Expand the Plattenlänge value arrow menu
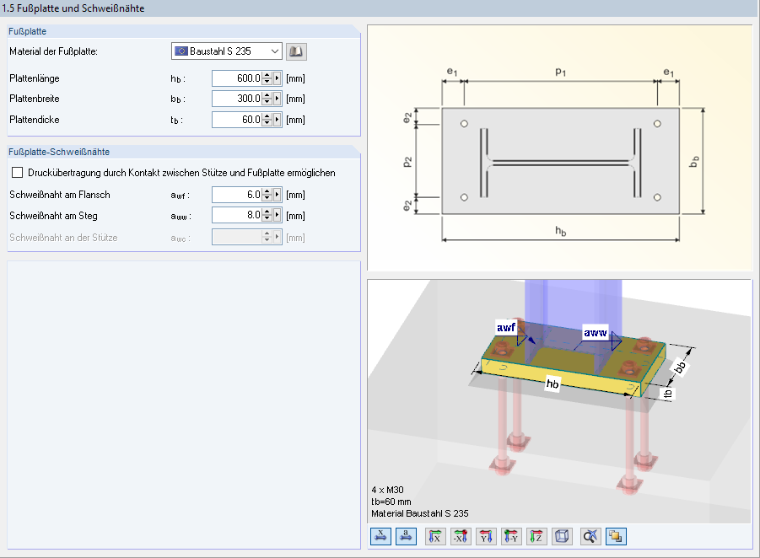 (x=277, y=79)
